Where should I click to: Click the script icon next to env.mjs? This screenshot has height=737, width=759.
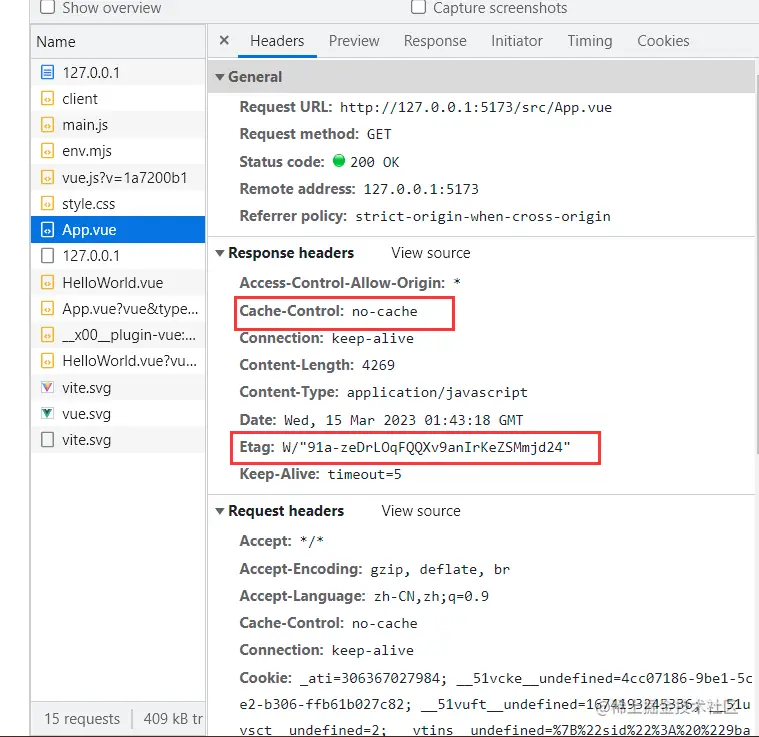pyautogui.click(x=47, y=151)
